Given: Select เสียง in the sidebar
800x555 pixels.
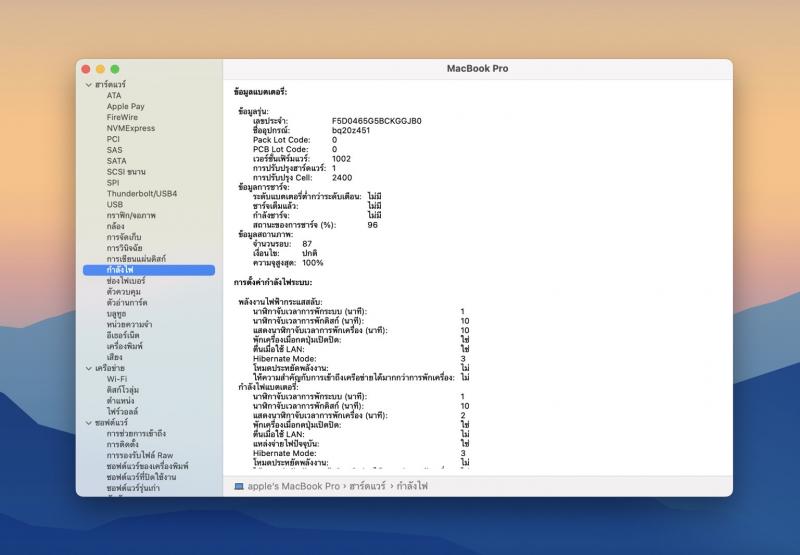Looking at the screenshot, I should (114, 357).
